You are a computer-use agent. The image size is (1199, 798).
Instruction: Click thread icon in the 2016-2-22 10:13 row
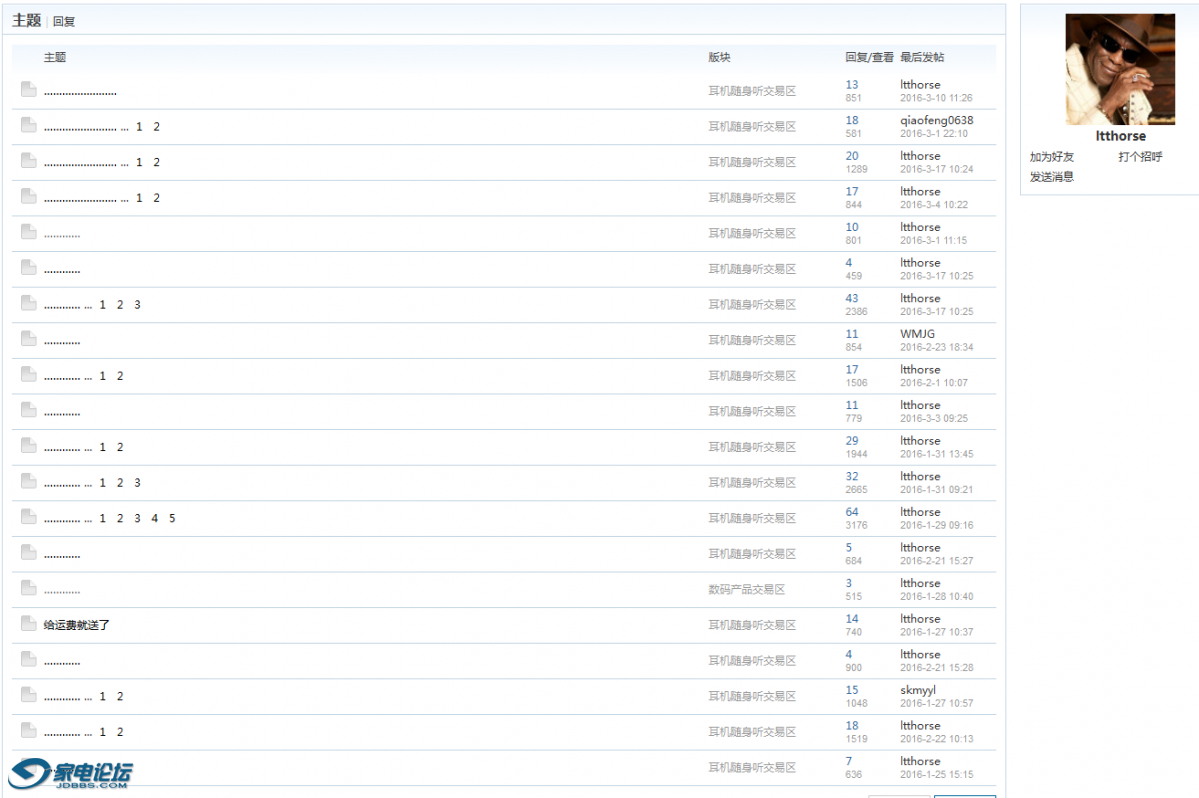(28, 730)
